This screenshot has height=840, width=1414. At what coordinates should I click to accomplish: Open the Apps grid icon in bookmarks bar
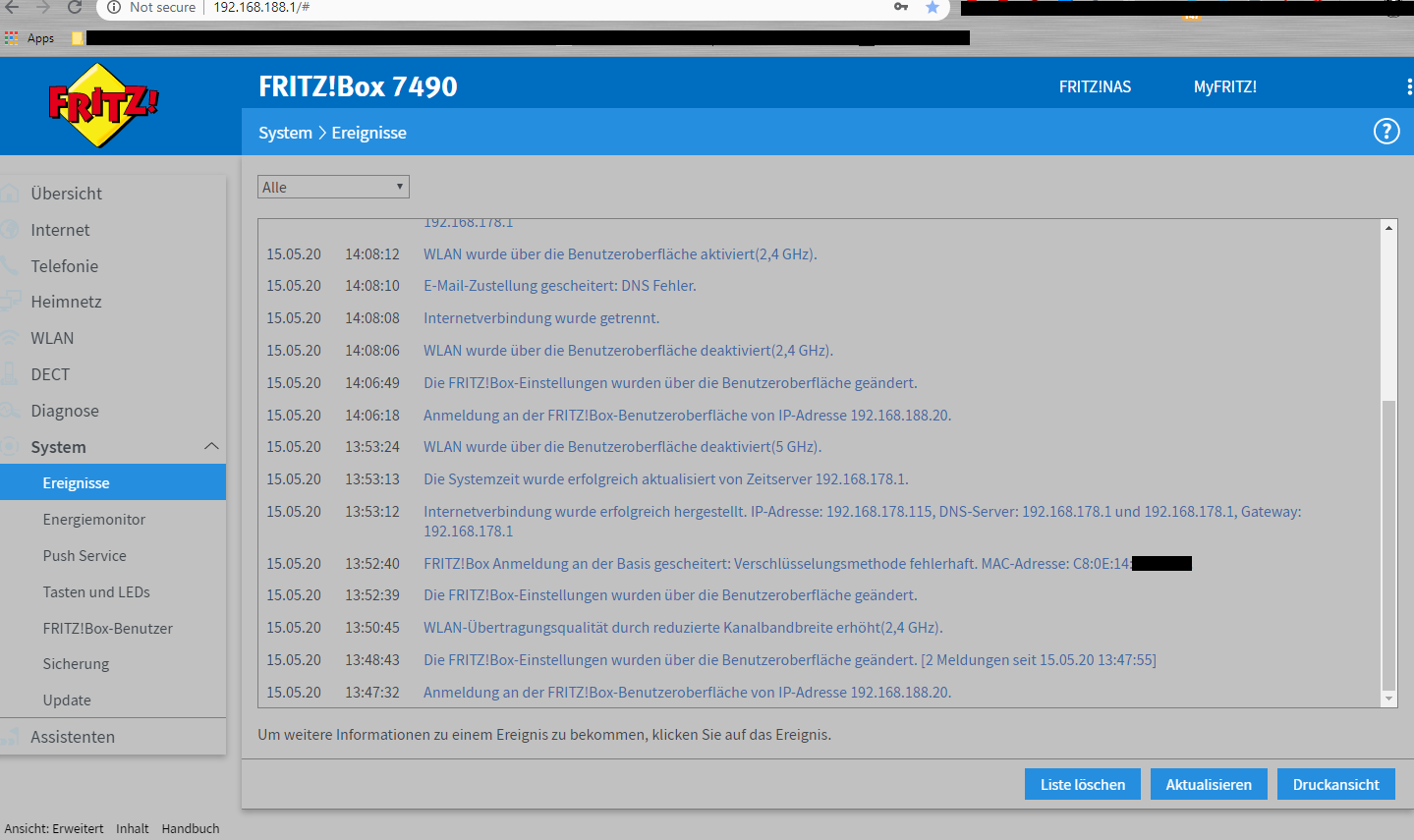[x=12, y=38]
